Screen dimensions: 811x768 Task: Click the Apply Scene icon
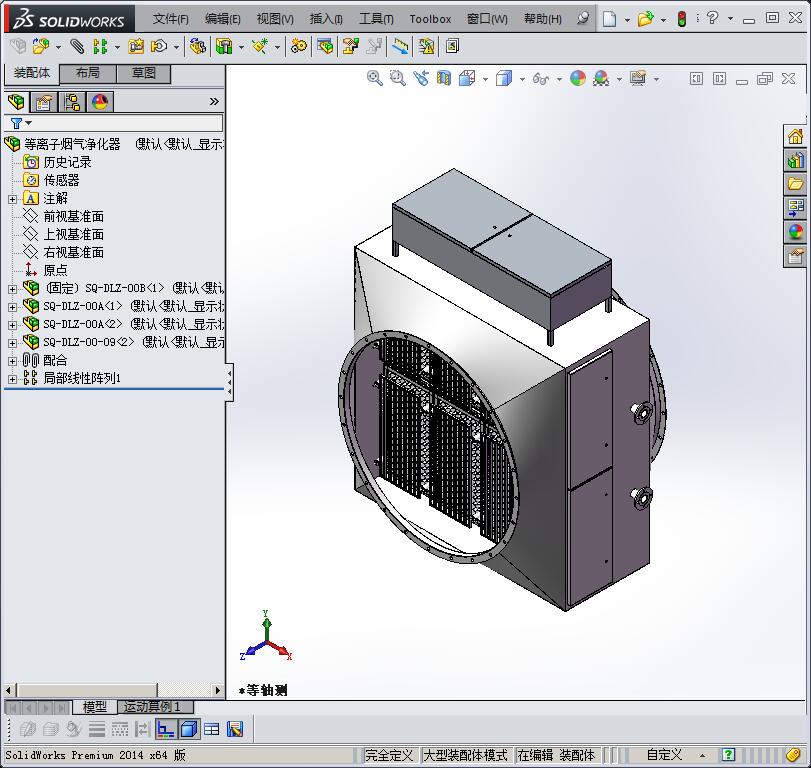[x=601, y=79]
